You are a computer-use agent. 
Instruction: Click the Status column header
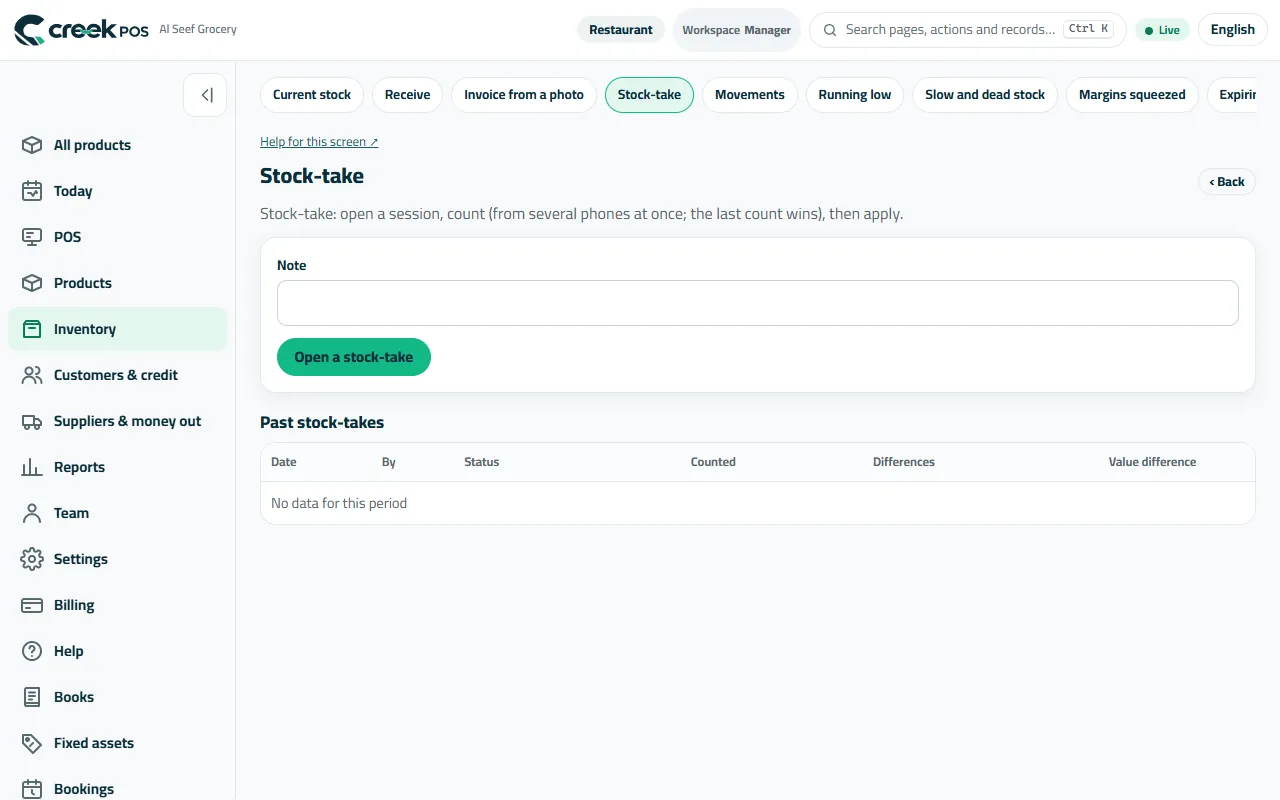(481, 462)
